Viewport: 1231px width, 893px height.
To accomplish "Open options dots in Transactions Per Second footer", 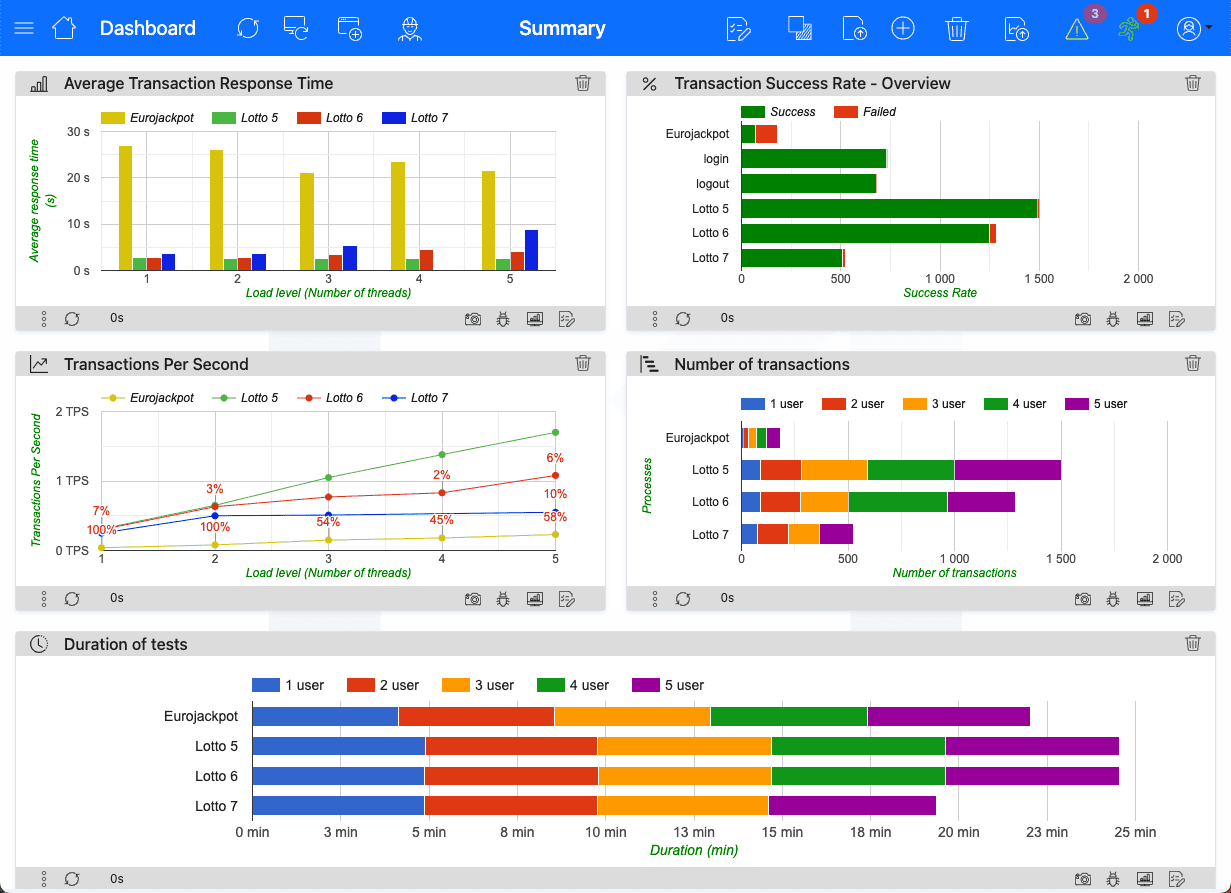I will pyautogui.click(x=44, y=599).
